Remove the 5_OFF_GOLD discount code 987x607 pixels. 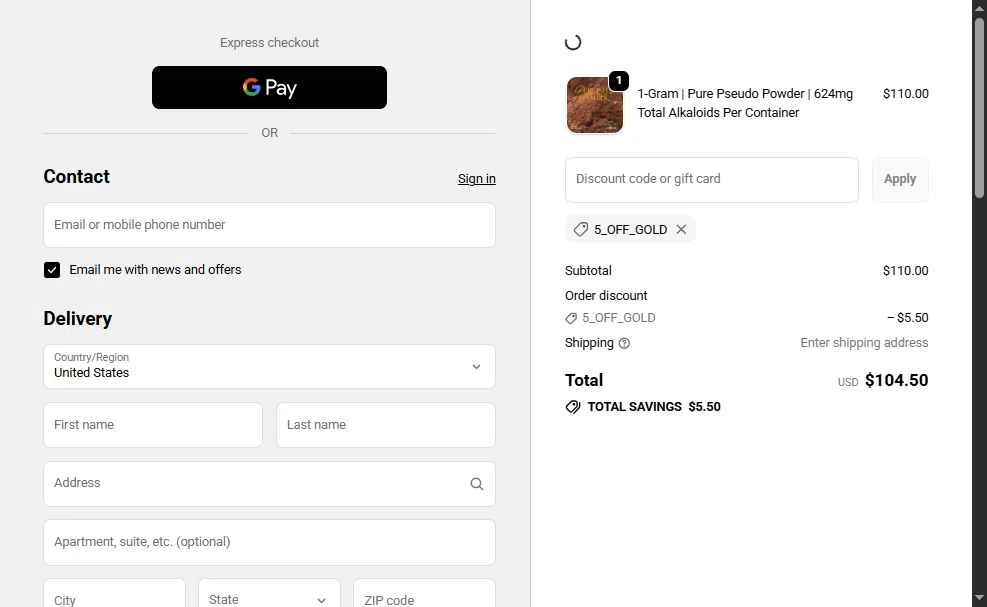coord(681,229)
